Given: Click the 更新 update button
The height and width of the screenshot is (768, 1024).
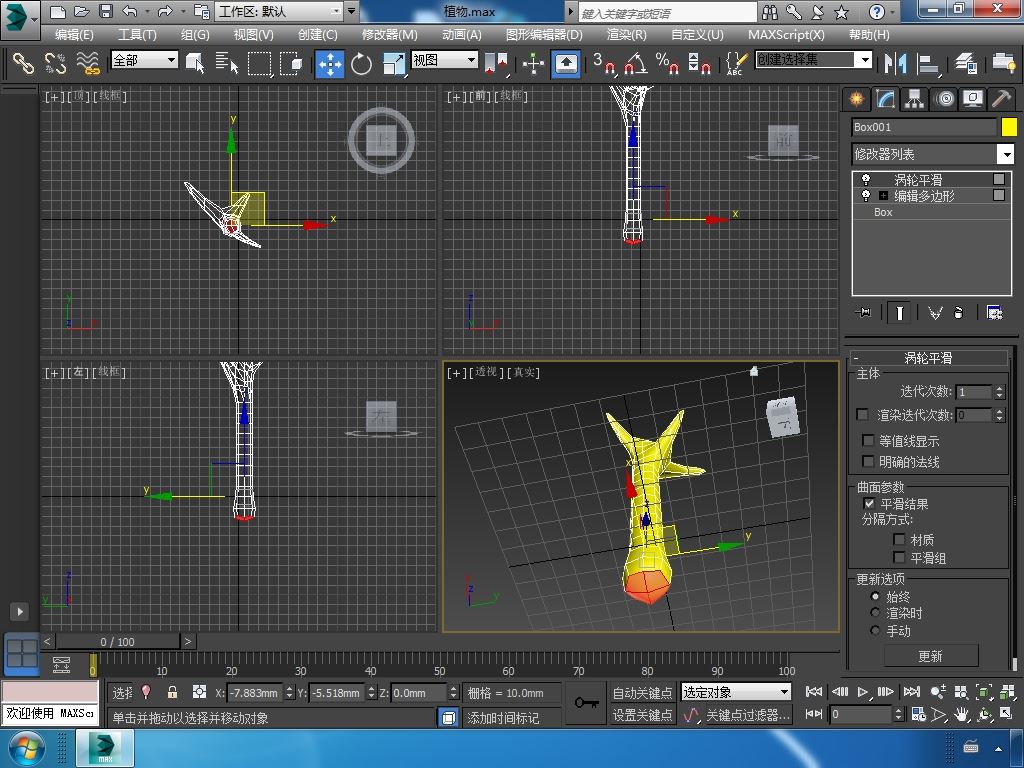Looking at the screenshot, I should tap(931, 656).
